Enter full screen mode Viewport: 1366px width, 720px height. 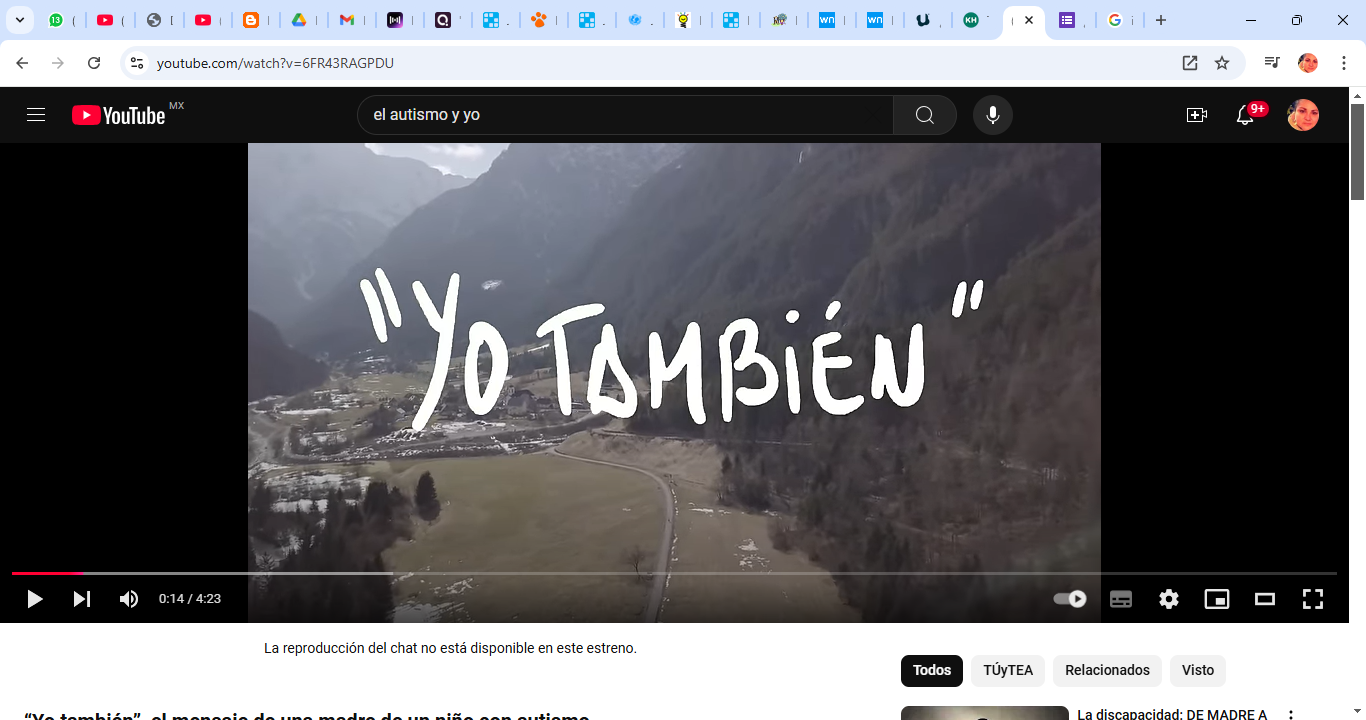point(1313,599)
